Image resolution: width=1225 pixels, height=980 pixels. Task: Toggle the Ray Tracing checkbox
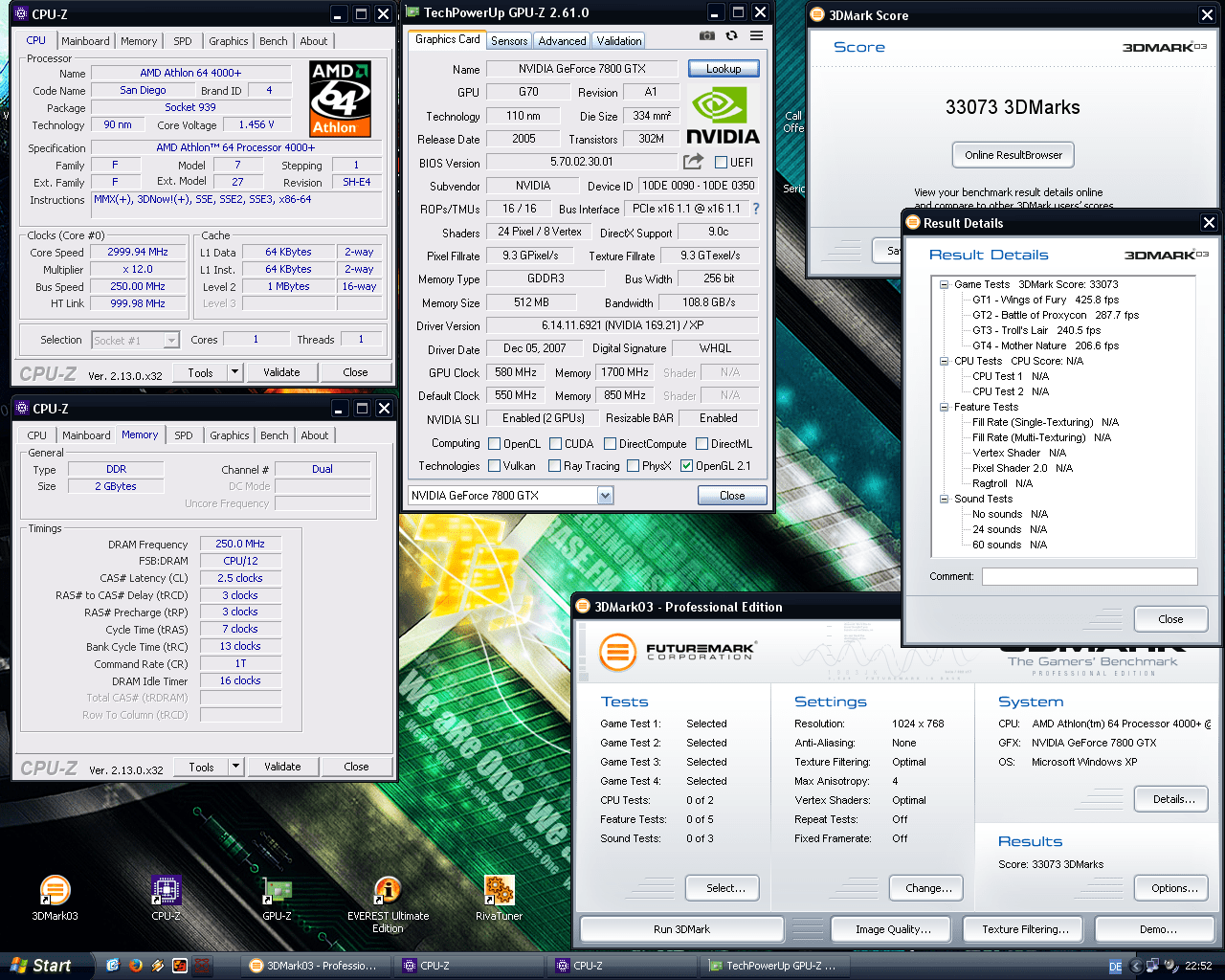554,466
